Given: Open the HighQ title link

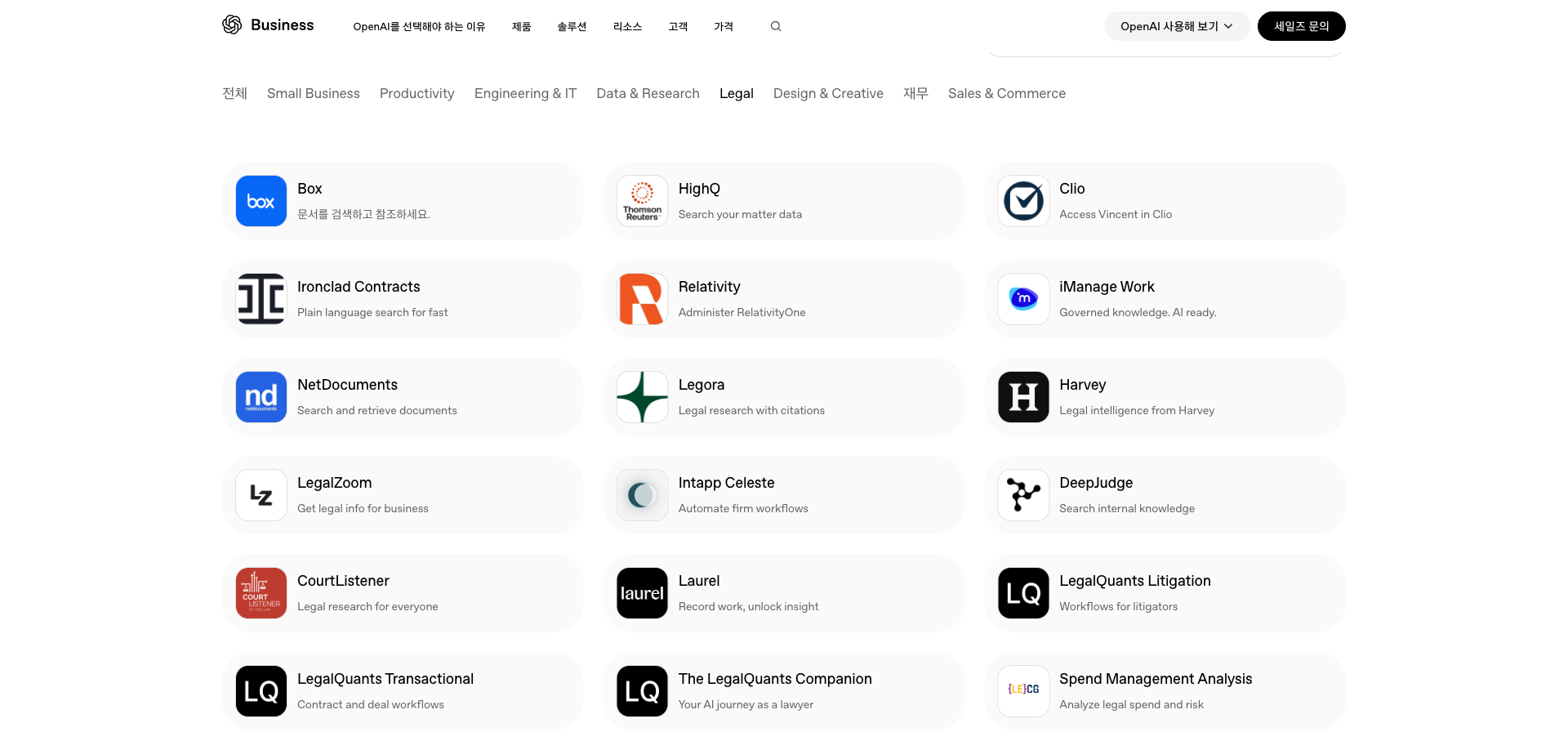Looking at the screenshot, I should (699, 189).
